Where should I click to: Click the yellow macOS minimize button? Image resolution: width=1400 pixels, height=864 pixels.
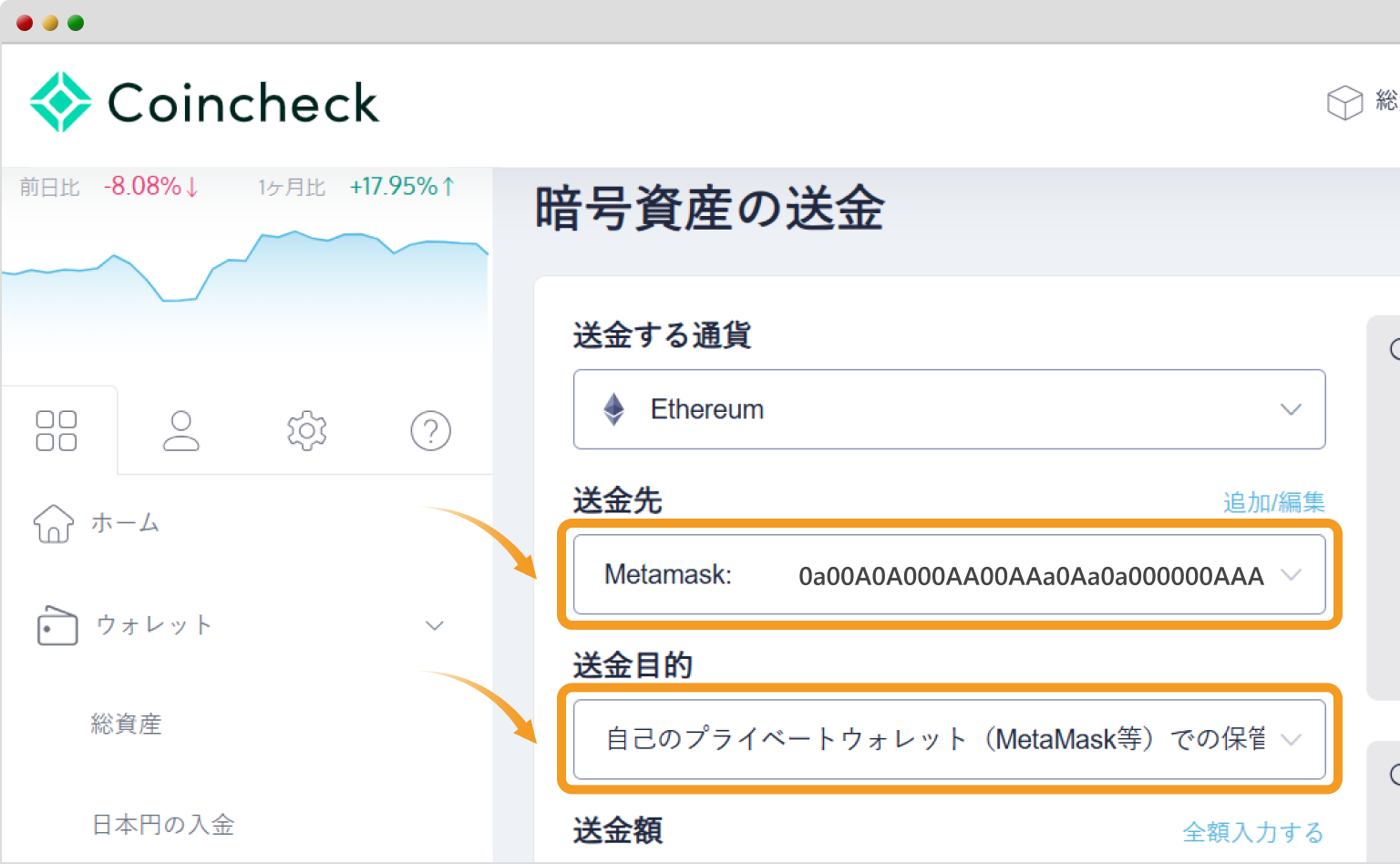click(50, 23)
